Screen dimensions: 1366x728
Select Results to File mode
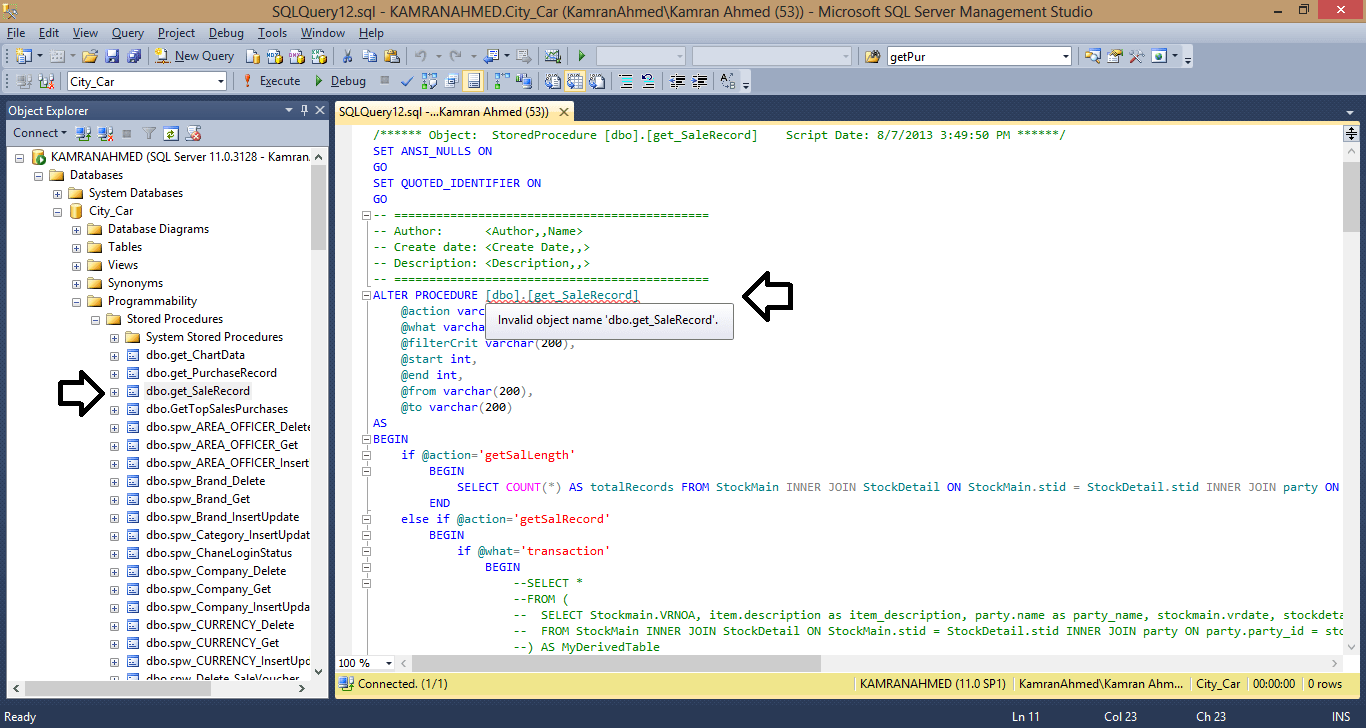pos(598,81)
